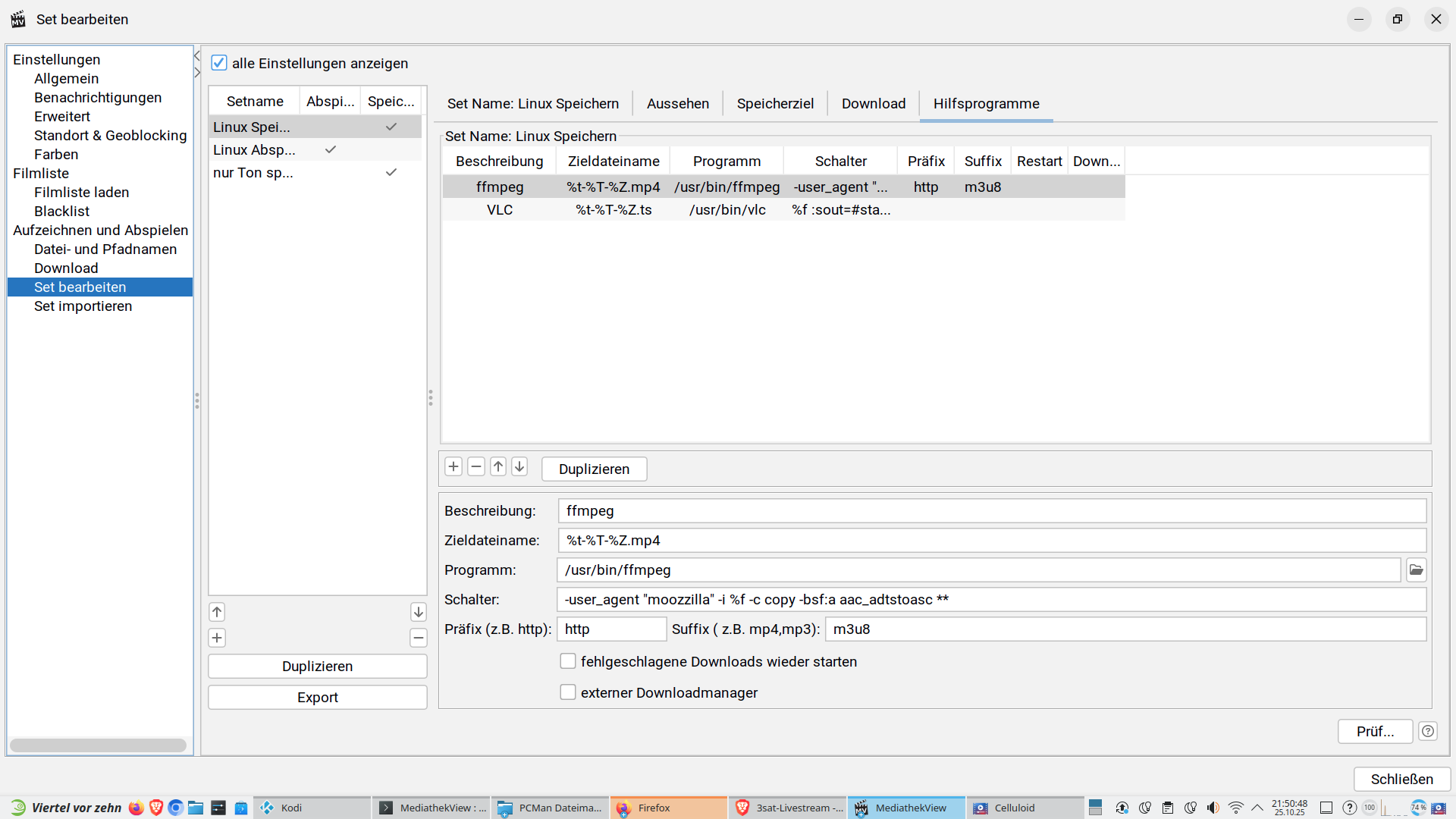Screen dimensions: 1456x819
Task: Enable fehlgeschlagene Downloads wieder starten
Action: pos(568,661)
